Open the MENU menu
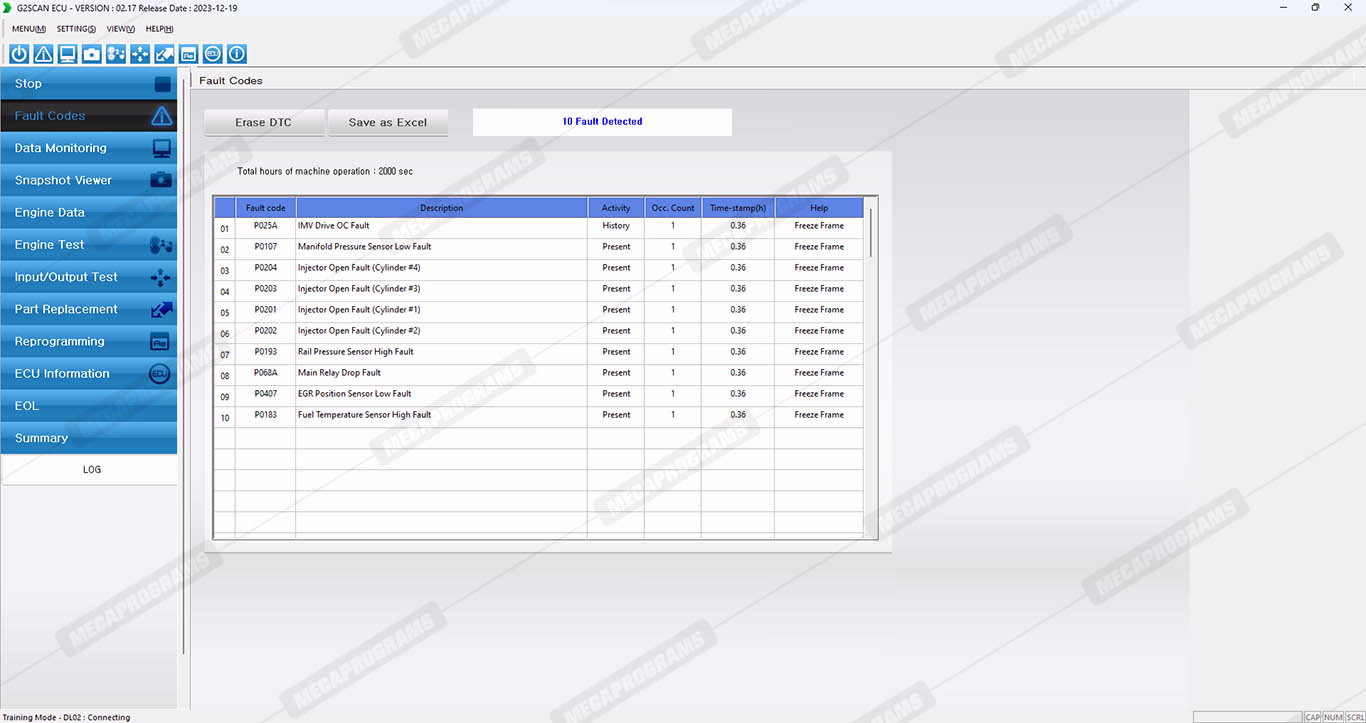Viewport: 1366px width, 723px height. pyautogui.click(x=28, y=29)
